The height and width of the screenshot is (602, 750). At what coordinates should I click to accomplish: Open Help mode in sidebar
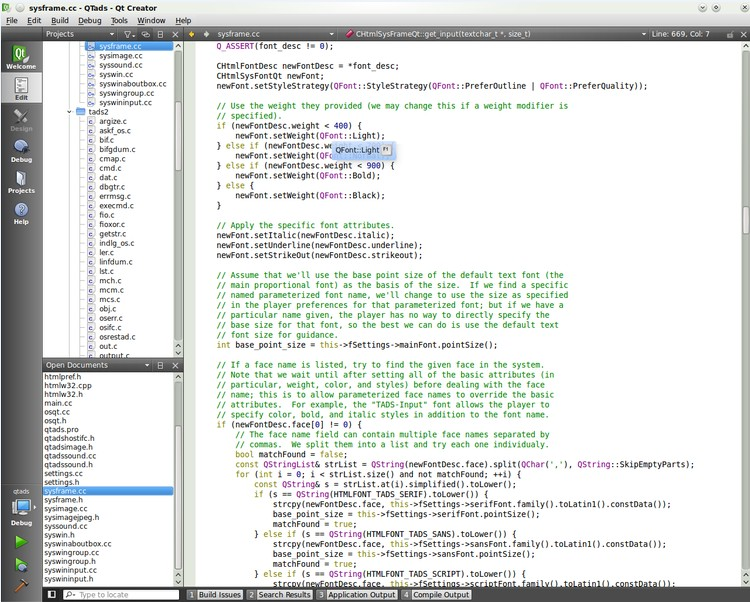pyautogui.click(x=21, y=213)
